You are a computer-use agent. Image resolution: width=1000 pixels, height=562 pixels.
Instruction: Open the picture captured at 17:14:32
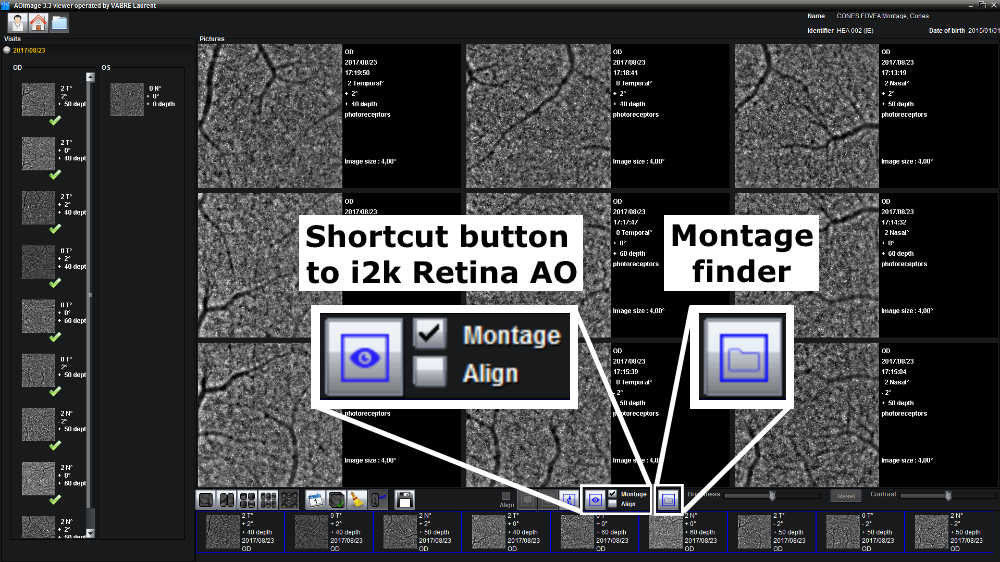pos(807,265)
